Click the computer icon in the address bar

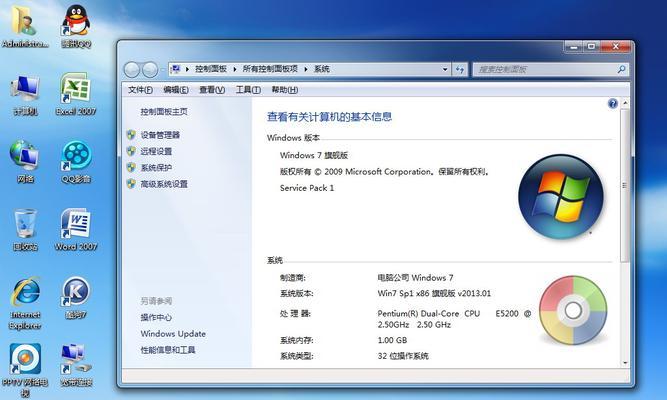175,69
